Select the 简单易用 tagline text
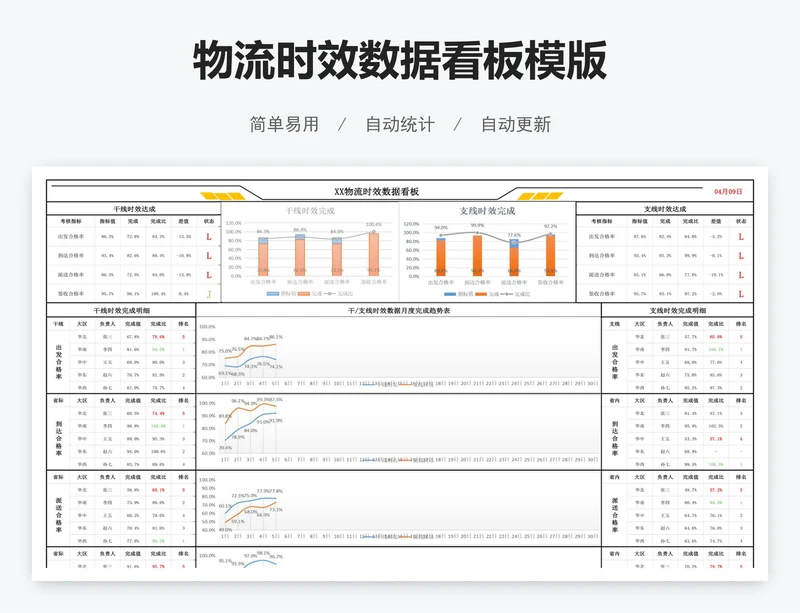Screen dimensions: 800x613 tap(284, 124)
